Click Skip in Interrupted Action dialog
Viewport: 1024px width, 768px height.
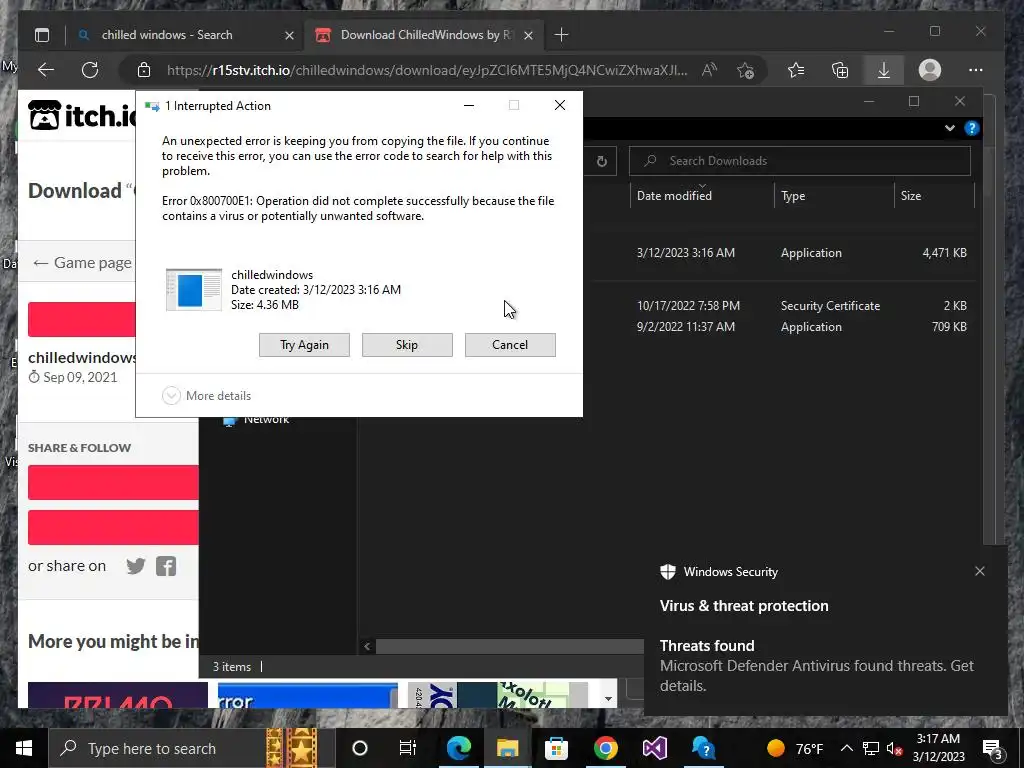[x=407, y=345]
